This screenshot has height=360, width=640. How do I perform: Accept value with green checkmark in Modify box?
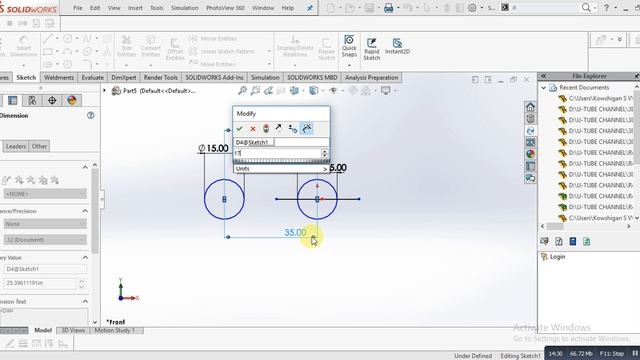click(240, 129)
